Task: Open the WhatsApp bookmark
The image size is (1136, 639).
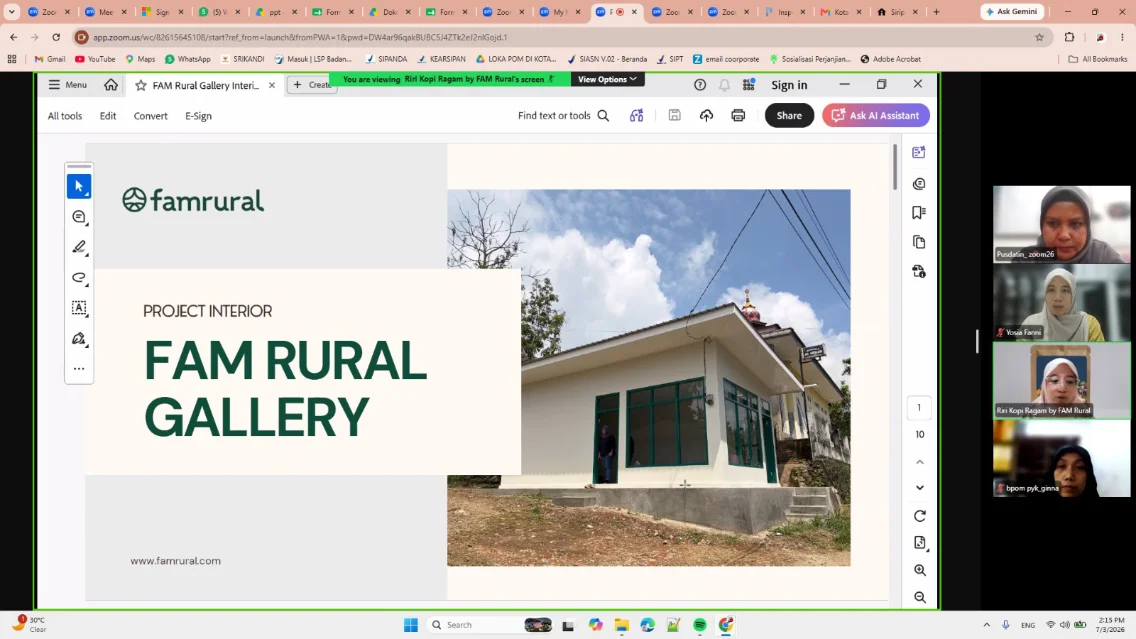Action: 188,59
